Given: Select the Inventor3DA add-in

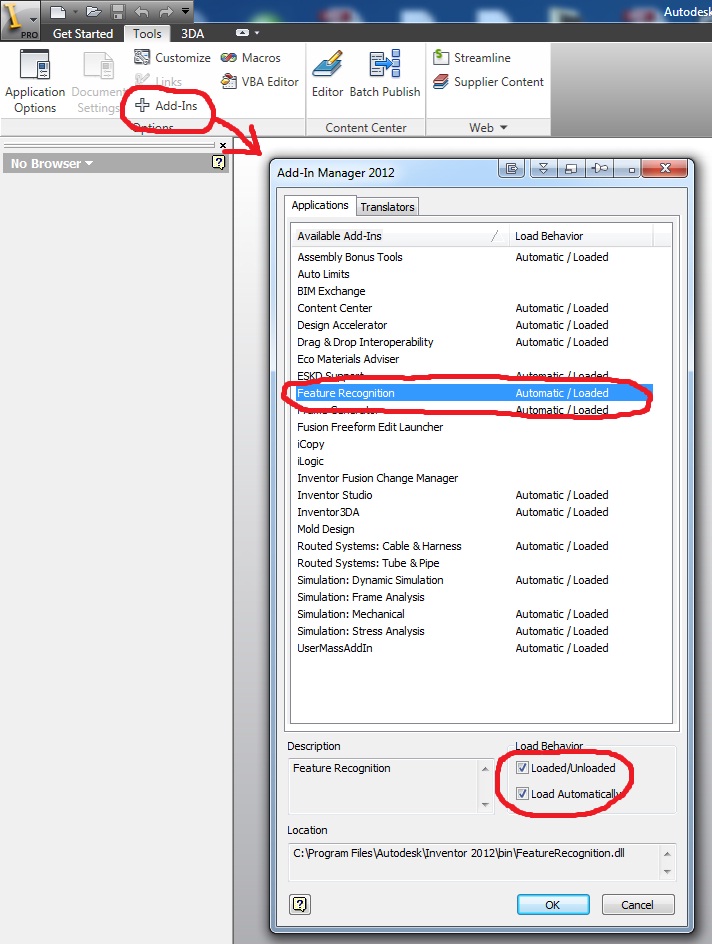Looking at the screenshot, I should tap(474, 512).
